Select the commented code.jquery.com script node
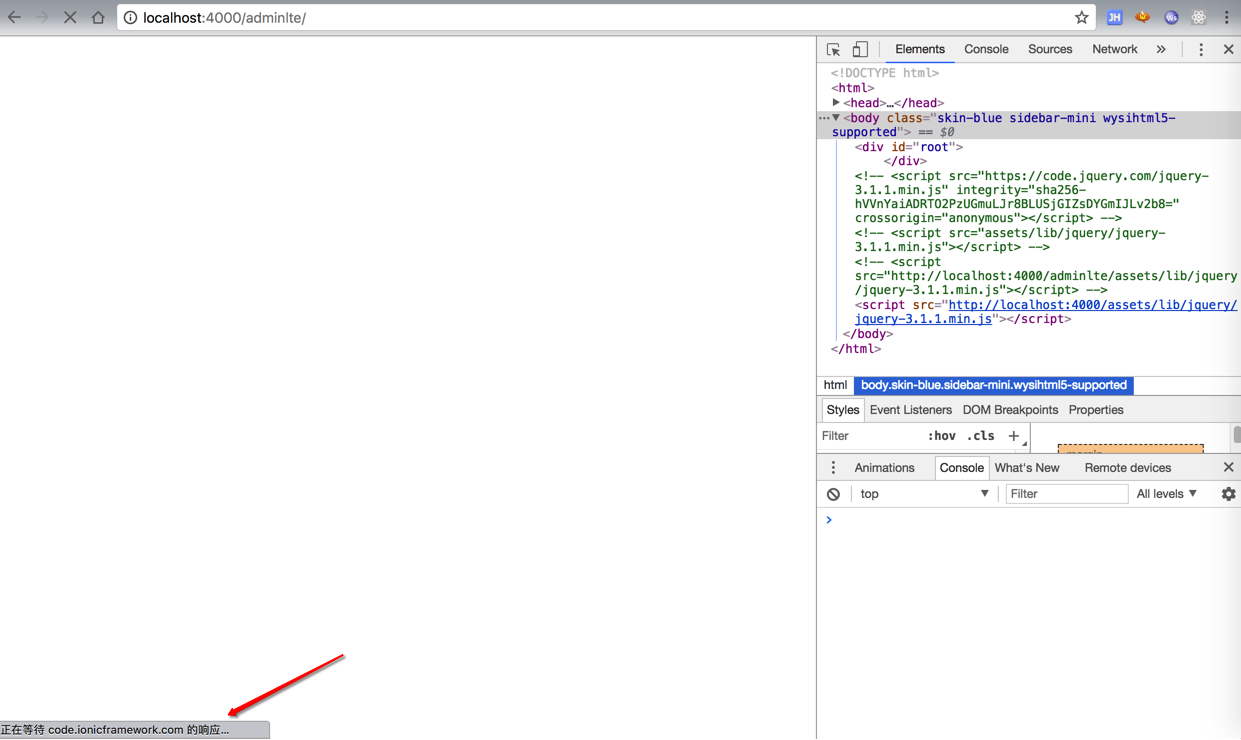This screenshot has width=1241, height=740. 1032,197
